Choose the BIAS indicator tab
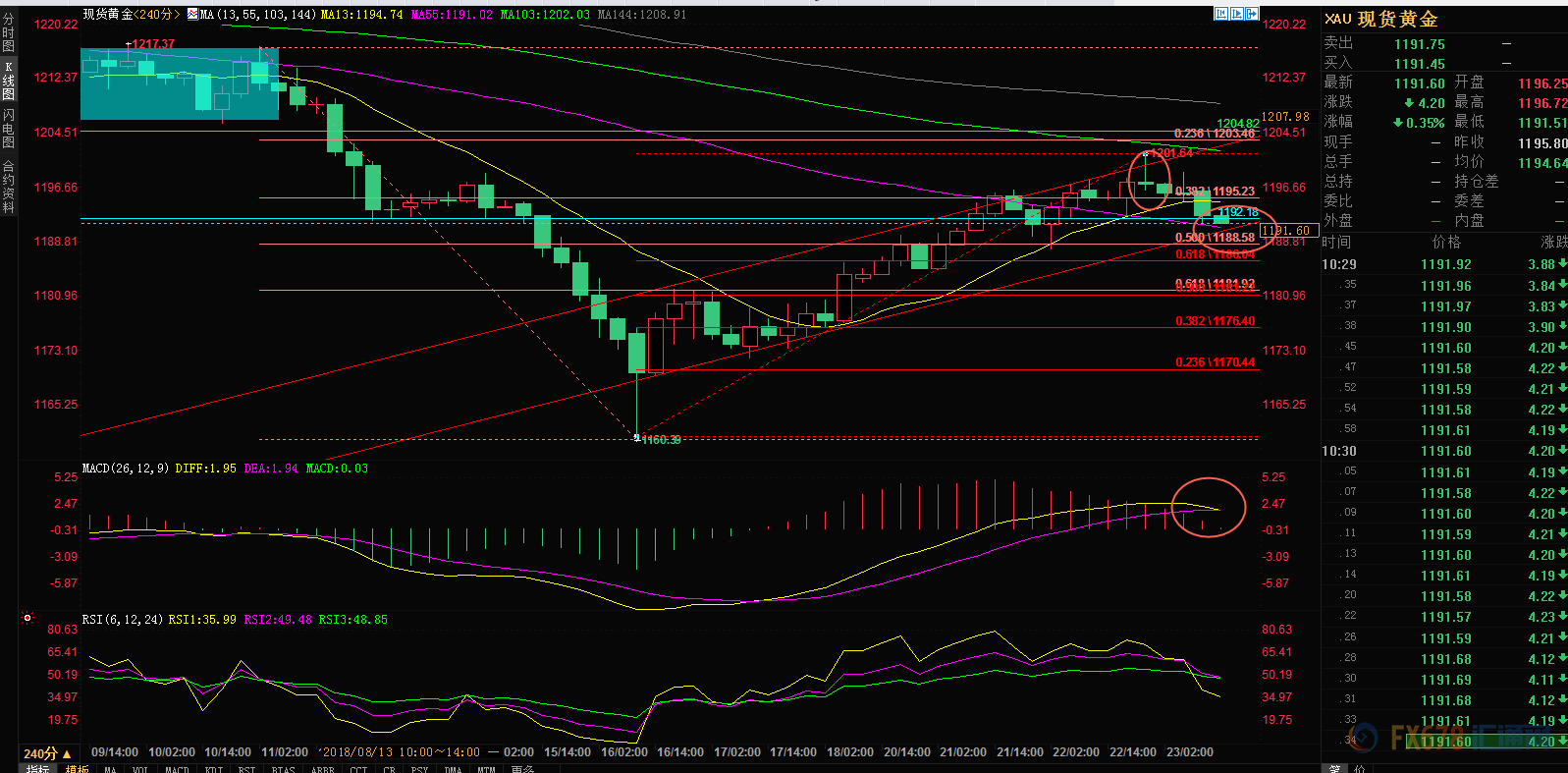The image size is (1568, 773). coord(283,769)
